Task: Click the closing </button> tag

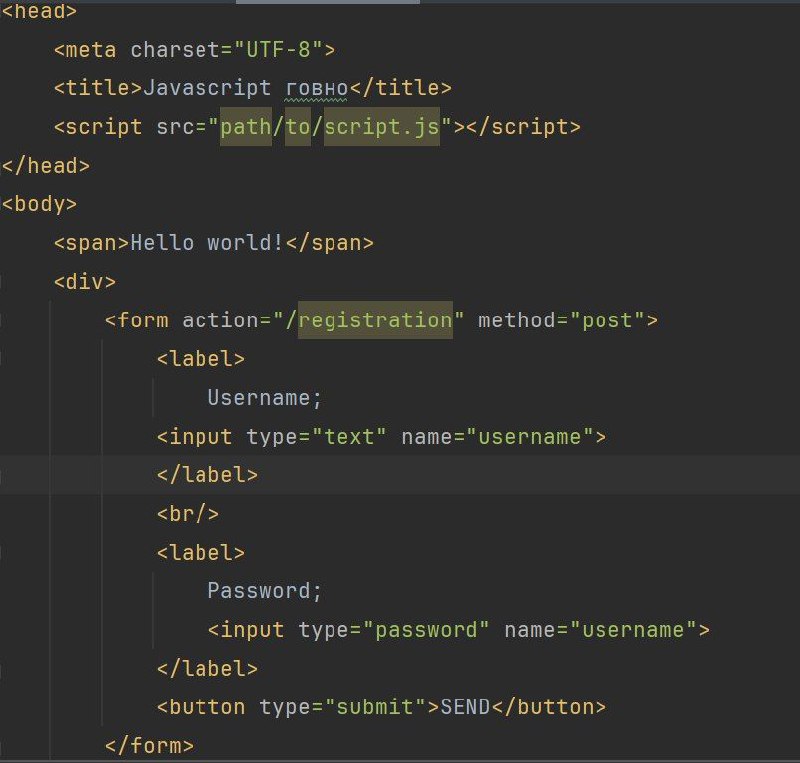Action: click(549, 707)
